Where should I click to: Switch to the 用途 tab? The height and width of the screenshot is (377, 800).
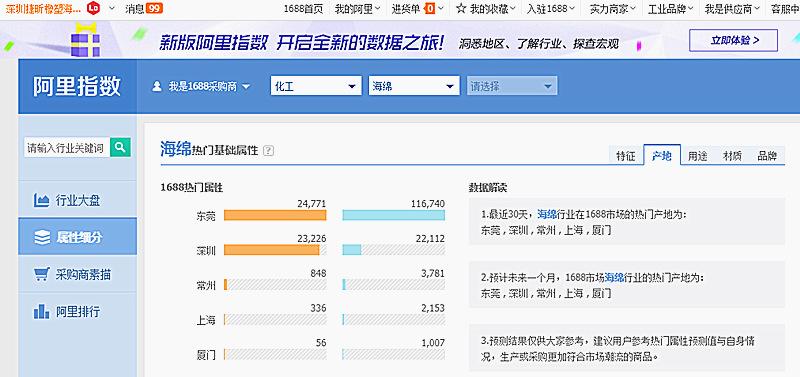coord(697,156)
